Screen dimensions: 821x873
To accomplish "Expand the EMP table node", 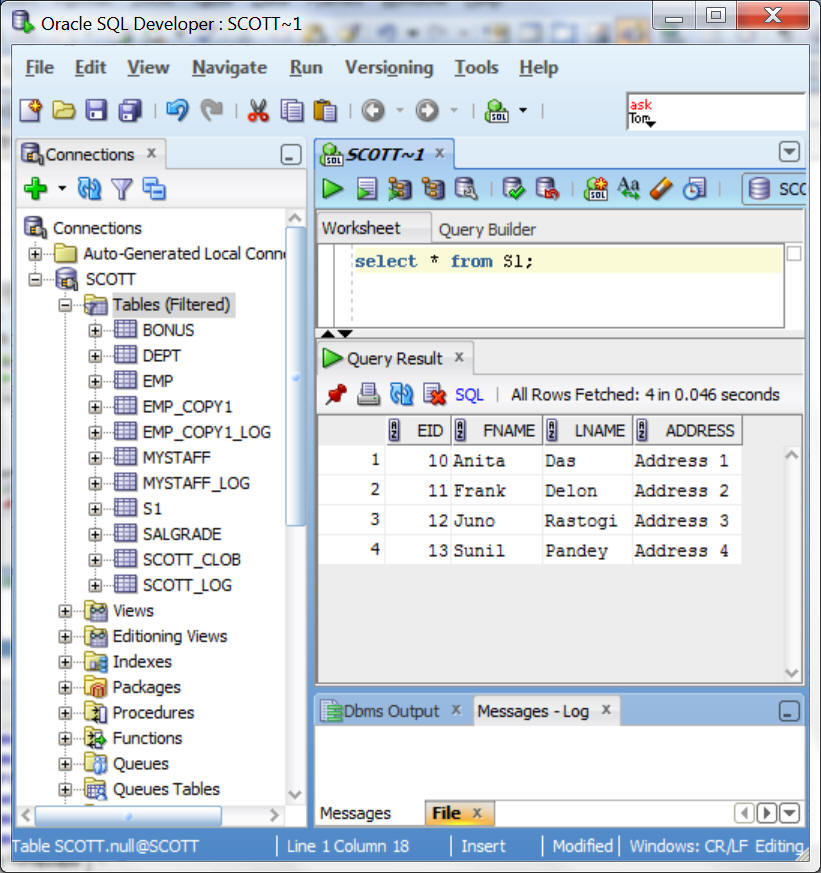I will click(x=96, y=381).
